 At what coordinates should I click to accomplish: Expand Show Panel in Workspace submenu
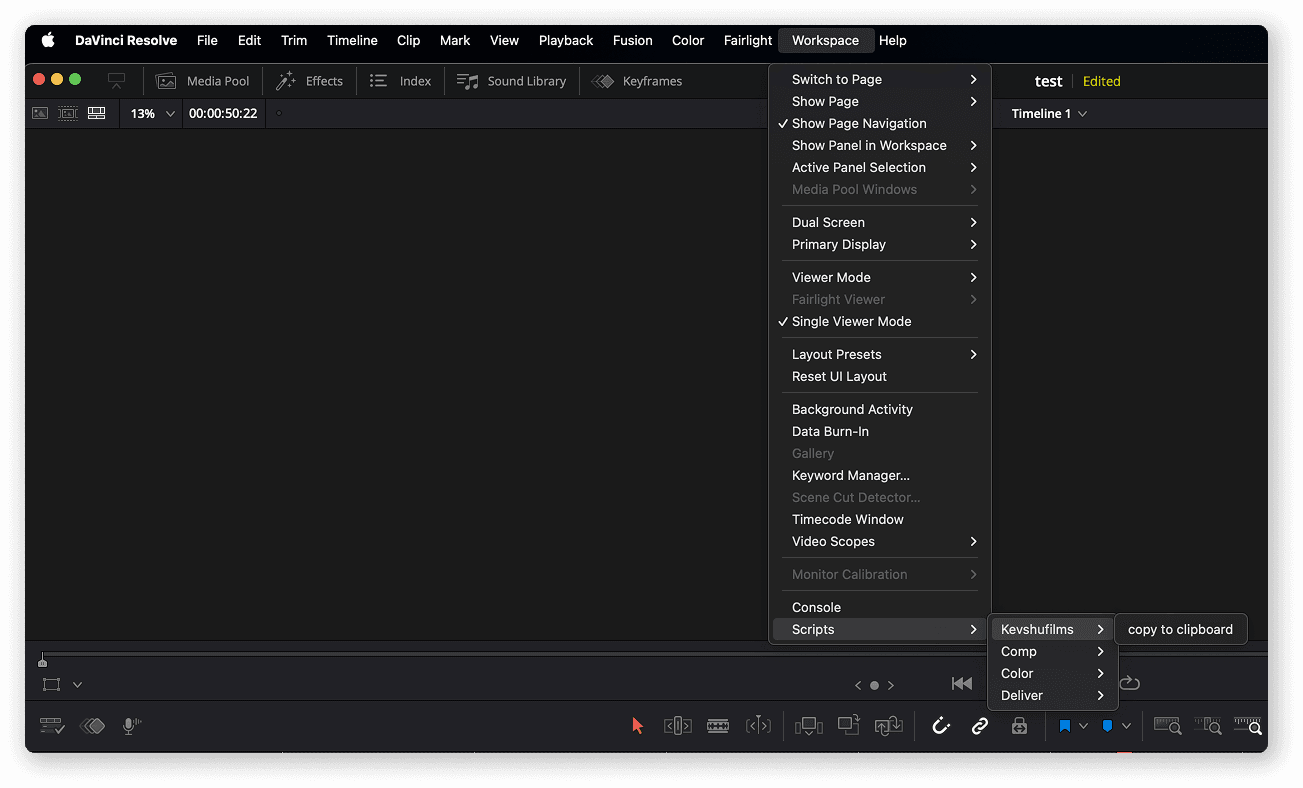880,145
